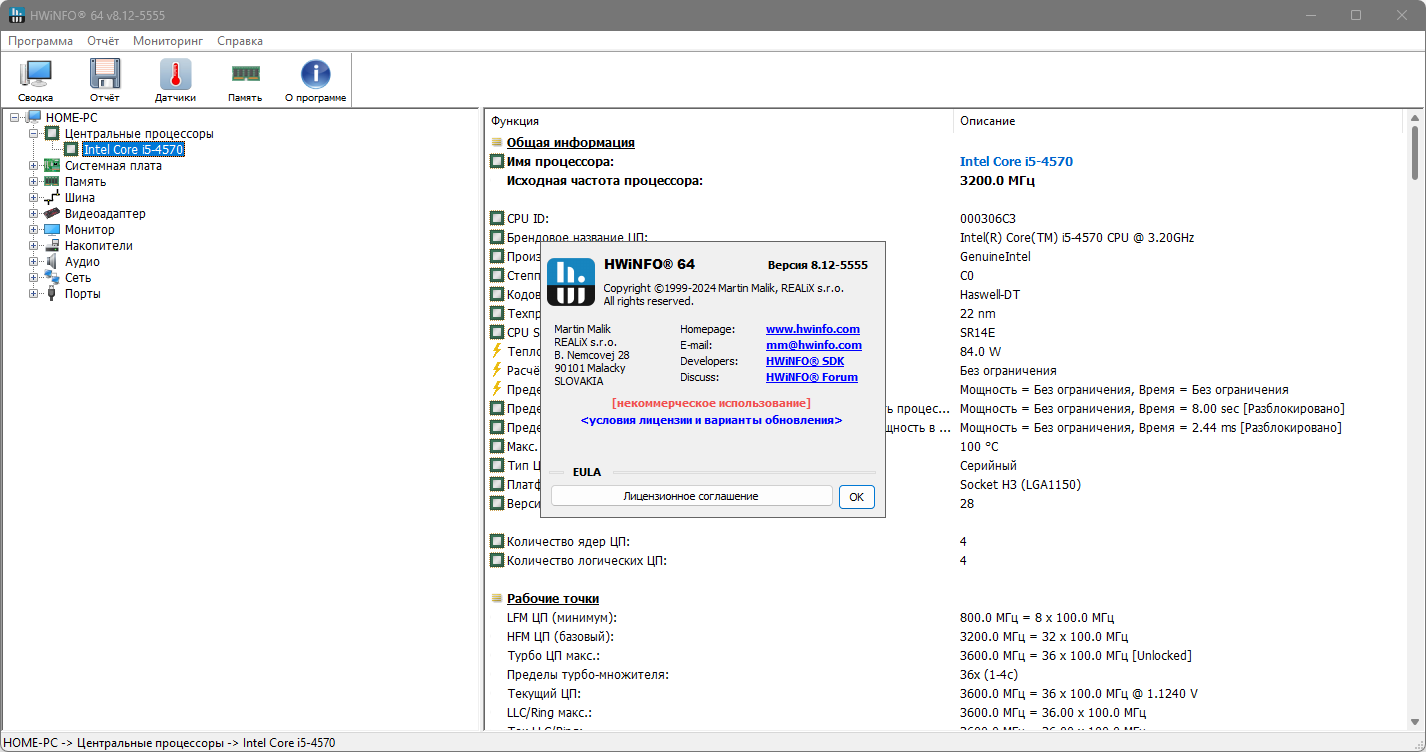Expand the Шина tree node
This screenshot has height=752, width=1426.
pyautogui.click(x=34, y=198)
